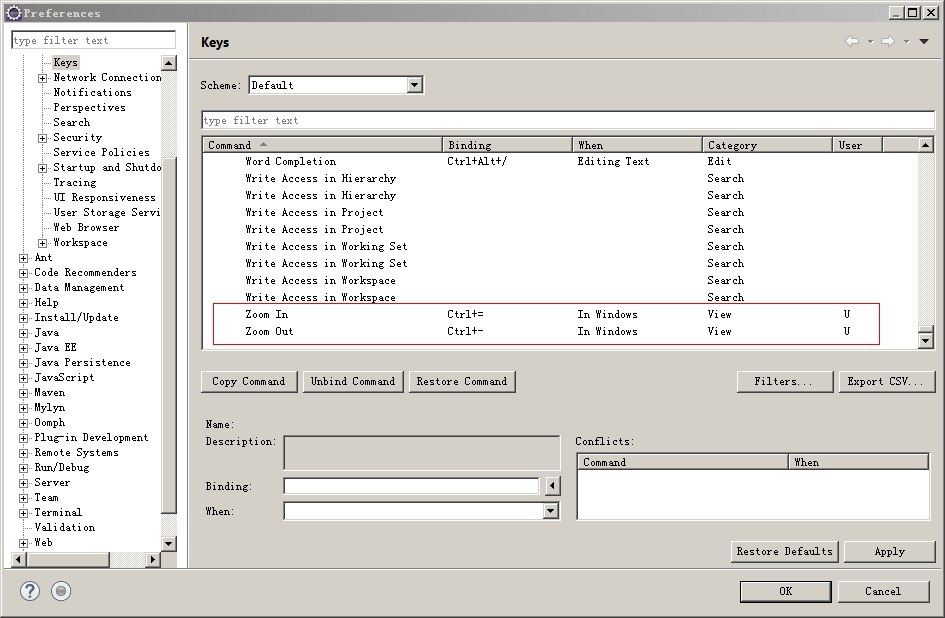Click Export CSV button
Viewport: 945px width, 618px height.
point(887,381)
